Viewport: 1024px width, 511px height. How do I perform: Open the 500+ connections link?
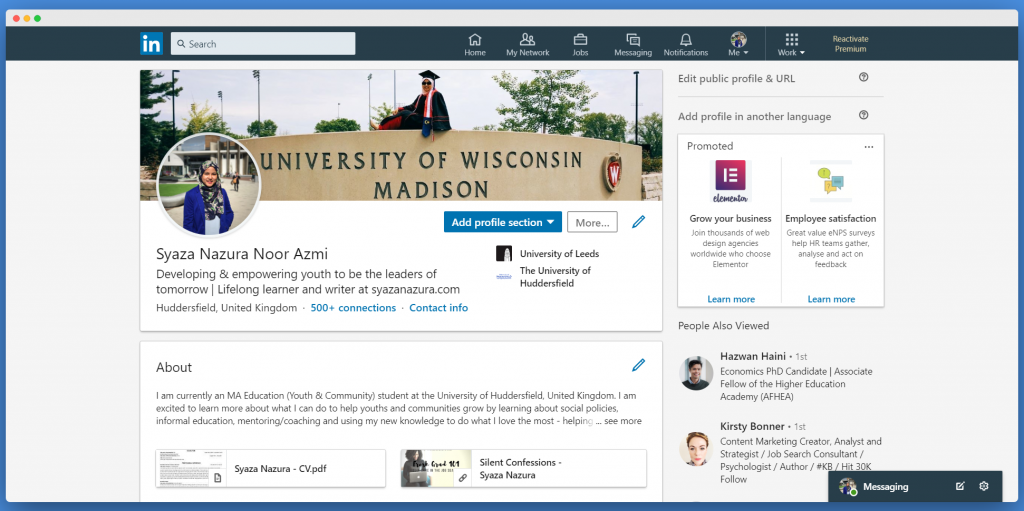pos(353,308)
